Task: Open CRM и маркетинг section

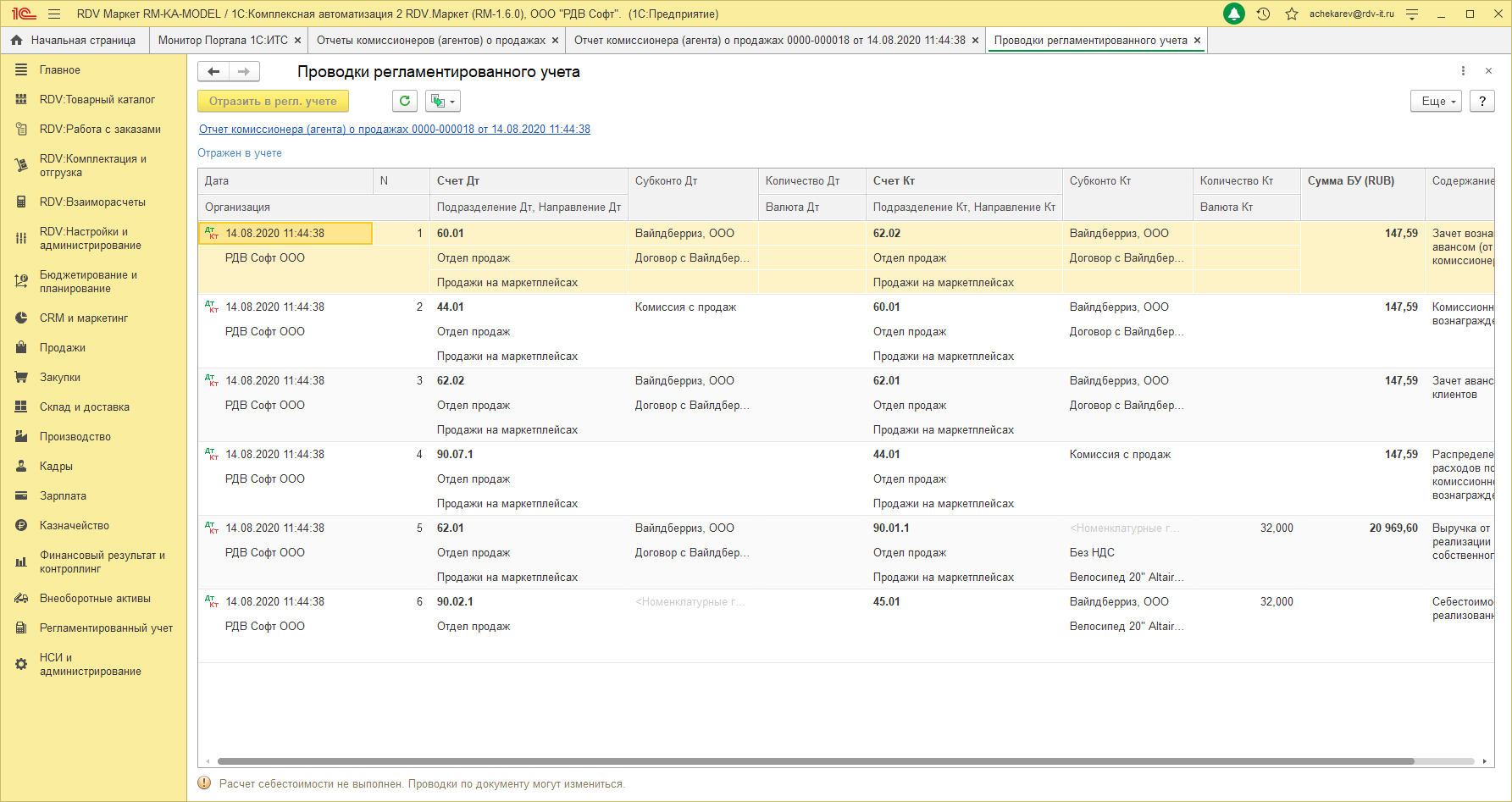Action: pos(83,318)
